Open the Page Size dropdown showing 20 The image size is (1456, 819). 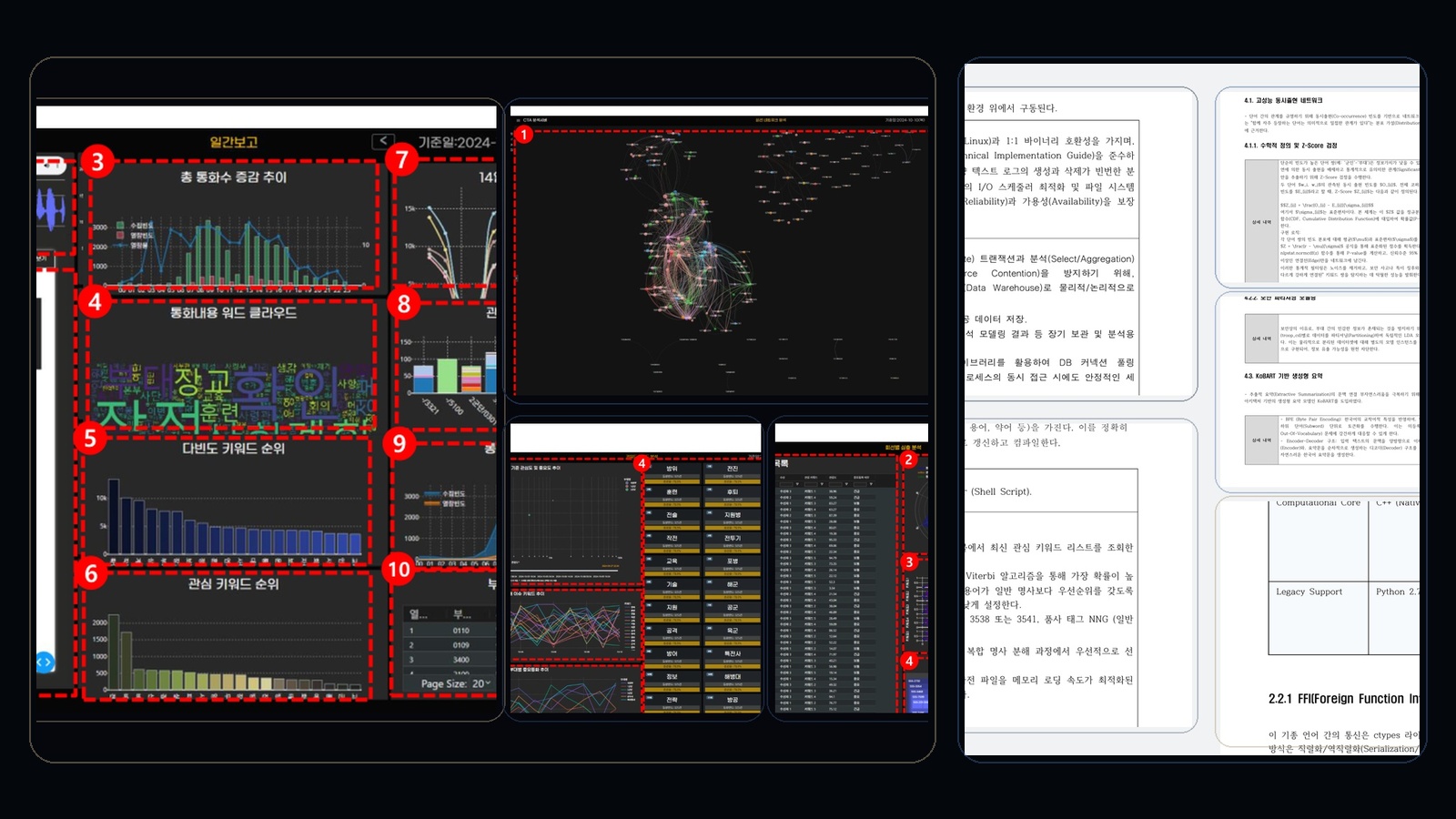[480, 682]
